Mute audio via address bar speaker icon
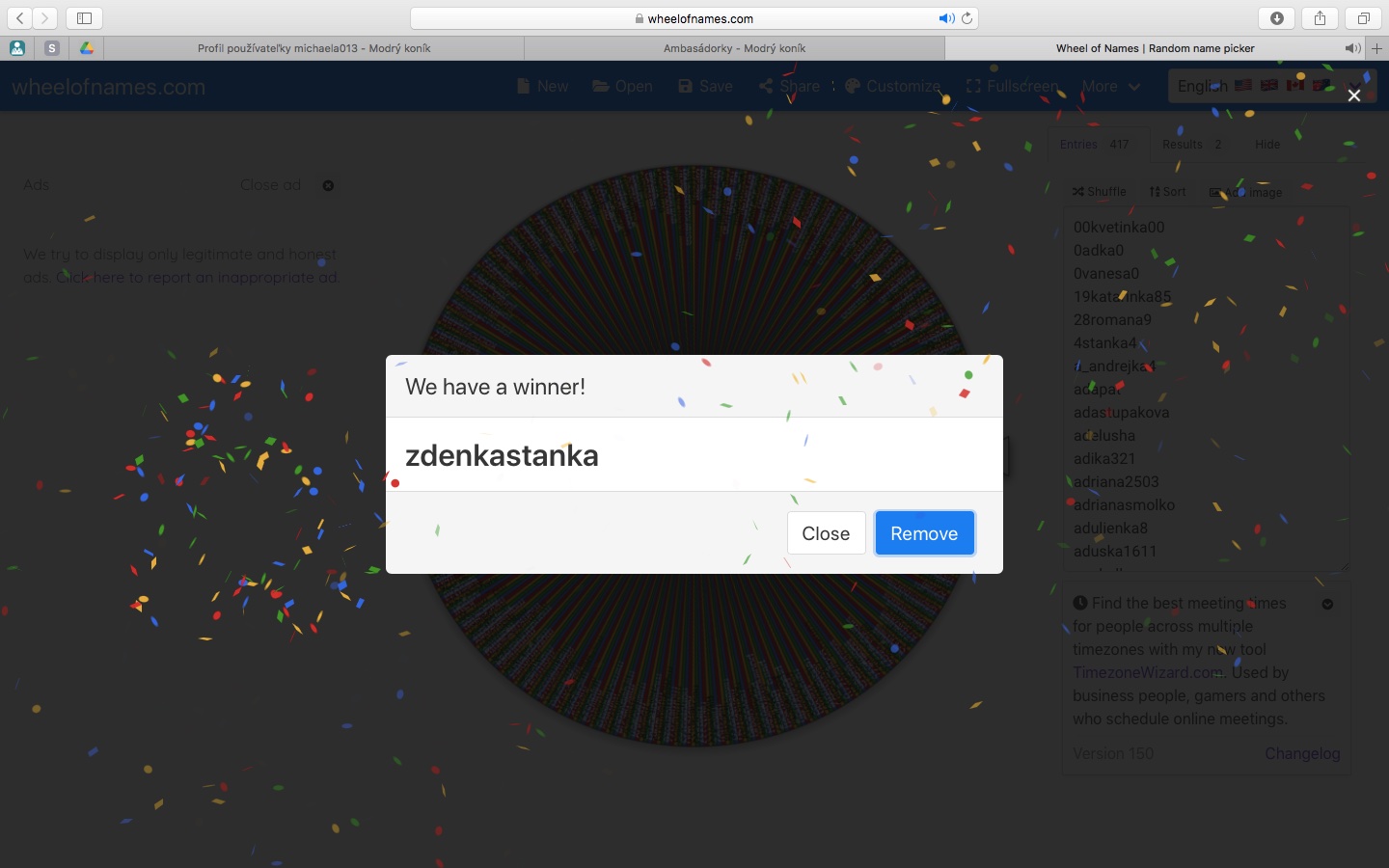 [945, 18]
